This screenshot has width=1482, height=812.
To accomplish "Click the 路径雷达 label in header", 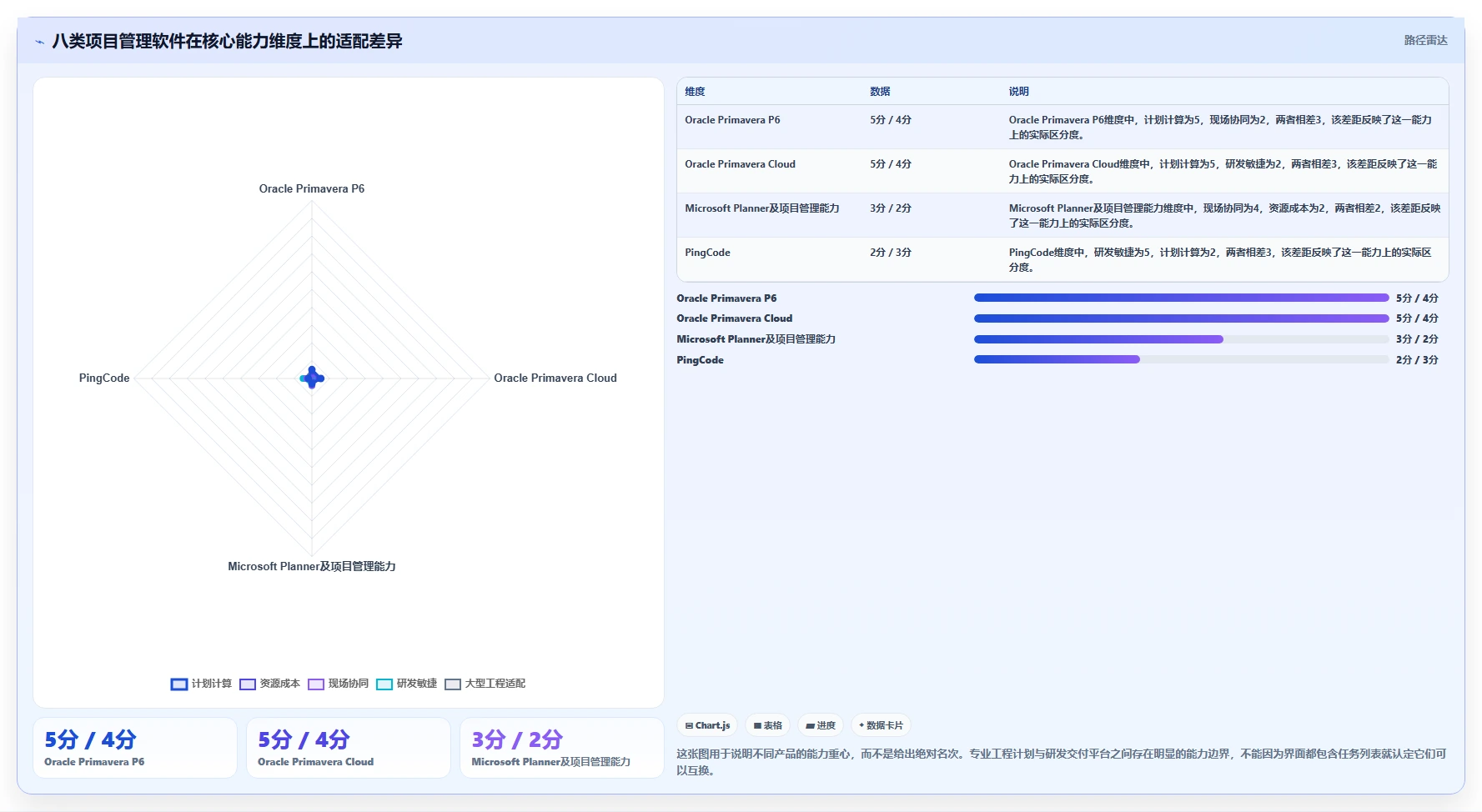I will coord(1425,40).
